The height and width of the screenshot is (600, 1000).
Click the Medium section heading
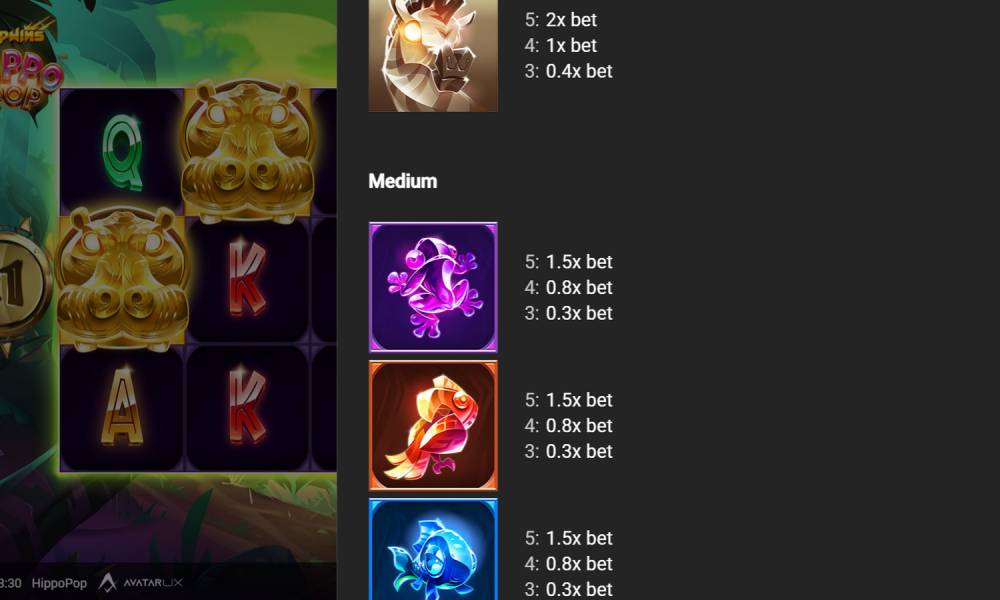[x=403, y=181]
